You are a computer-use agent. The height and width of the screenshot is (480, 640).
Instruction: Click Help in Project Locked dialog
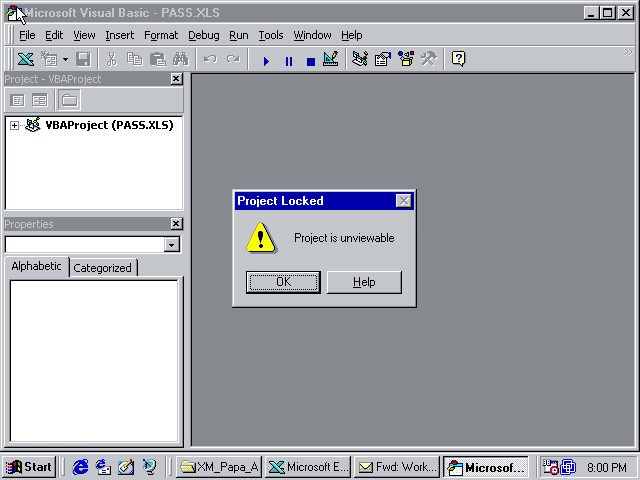click(x=364, y=282)
